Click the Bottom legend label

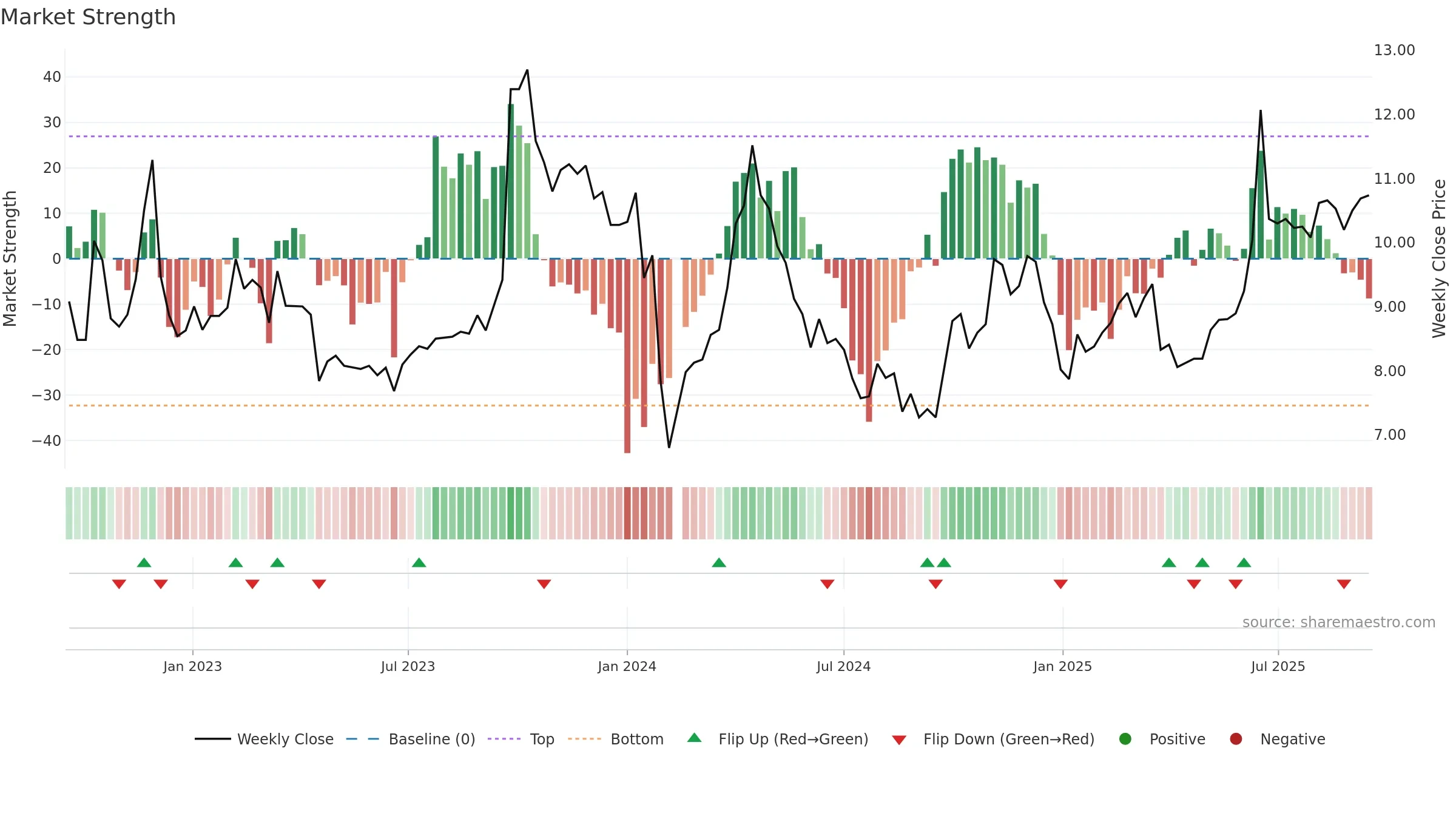pyautogui.click(x=637, y=739)
